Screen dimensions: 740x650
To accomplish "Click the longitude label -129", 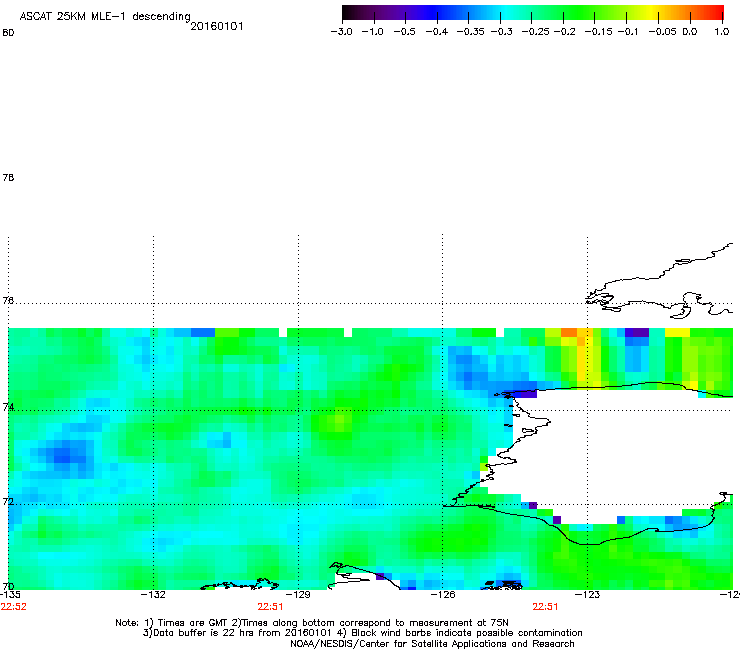I will pos(298,594).
